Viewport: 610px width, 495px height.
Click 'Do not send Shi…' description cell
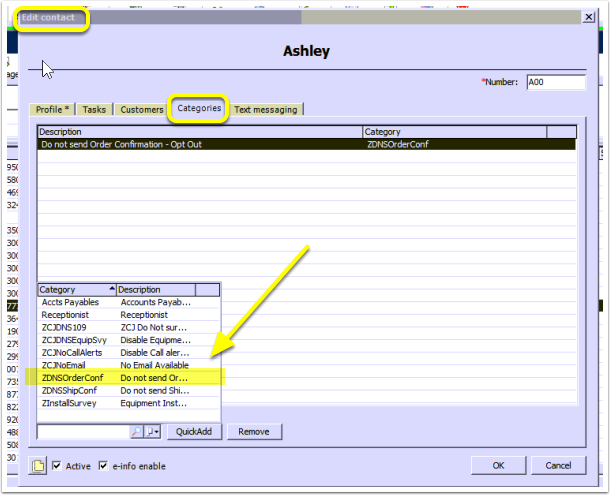pyautogui.click(x=155, y=390)
